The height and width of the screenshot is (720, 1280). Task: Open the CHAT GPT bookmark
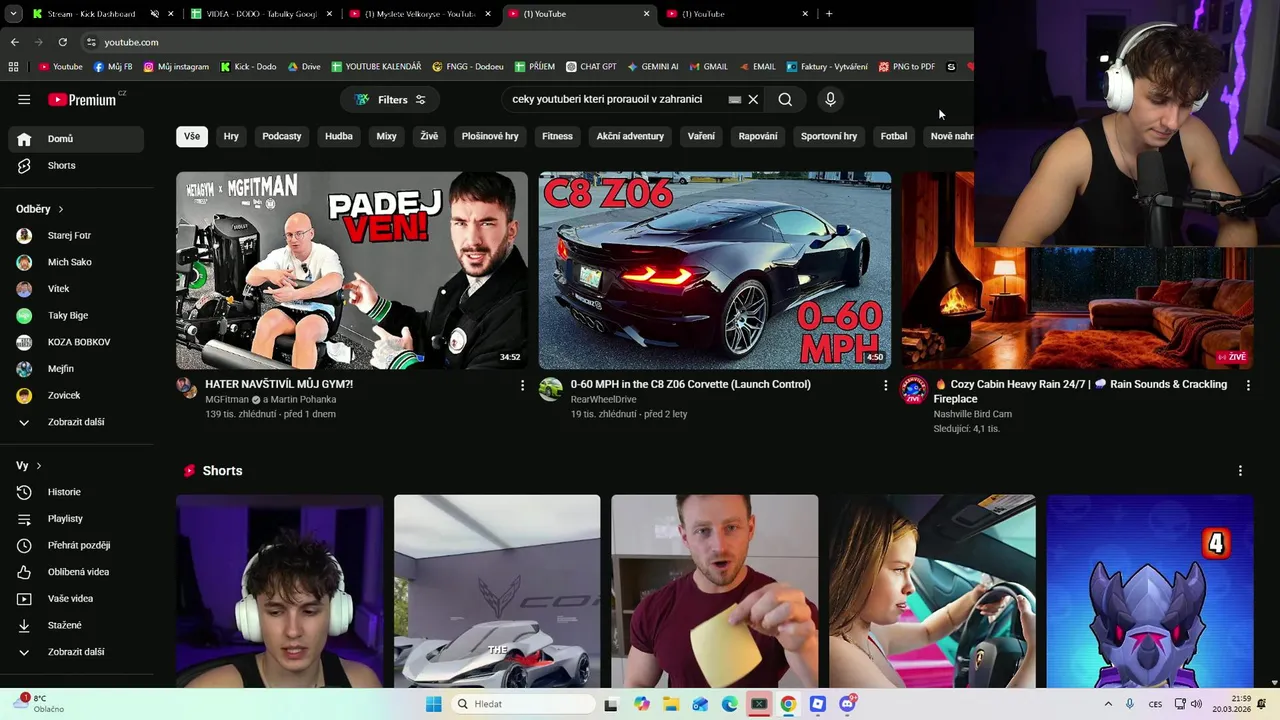tap(591, 67)
